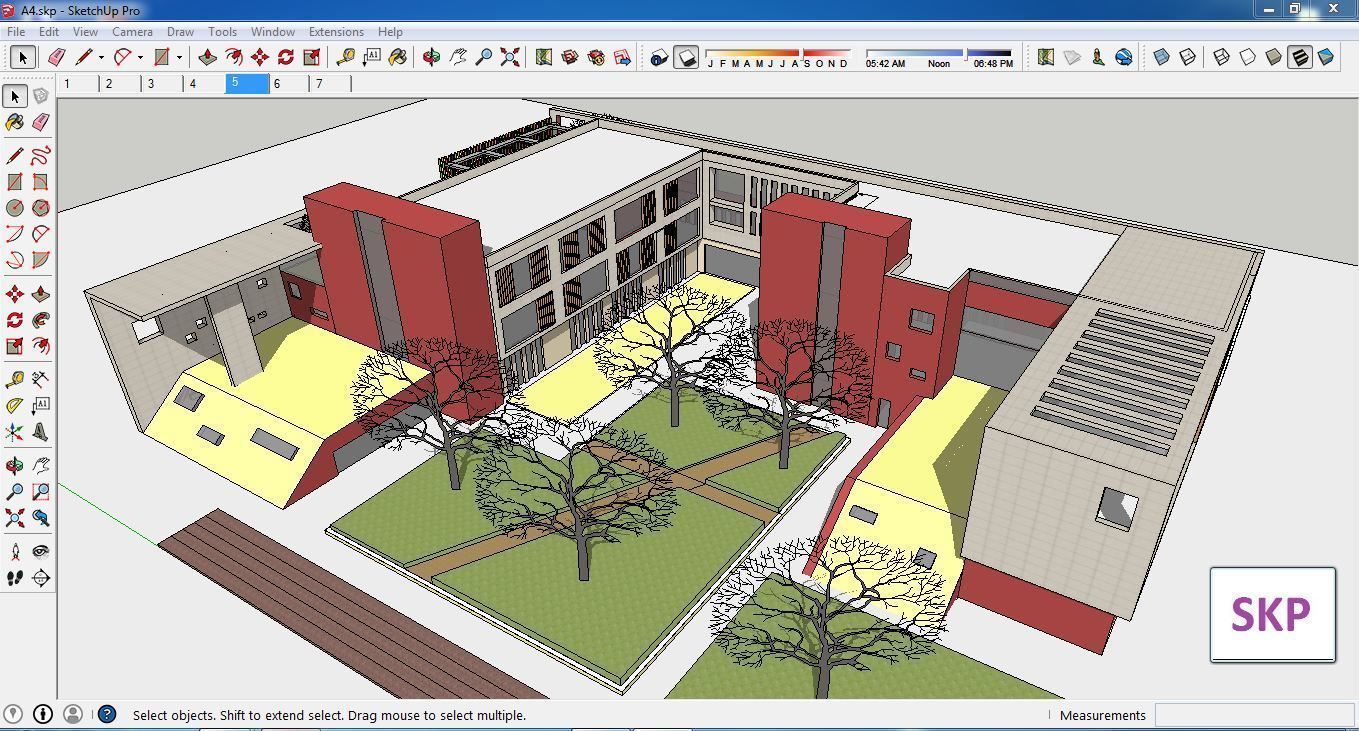Activate Zoom Window tool in left toolbar
Screen dimensions: 1359x731
click(x=40, y=491)
